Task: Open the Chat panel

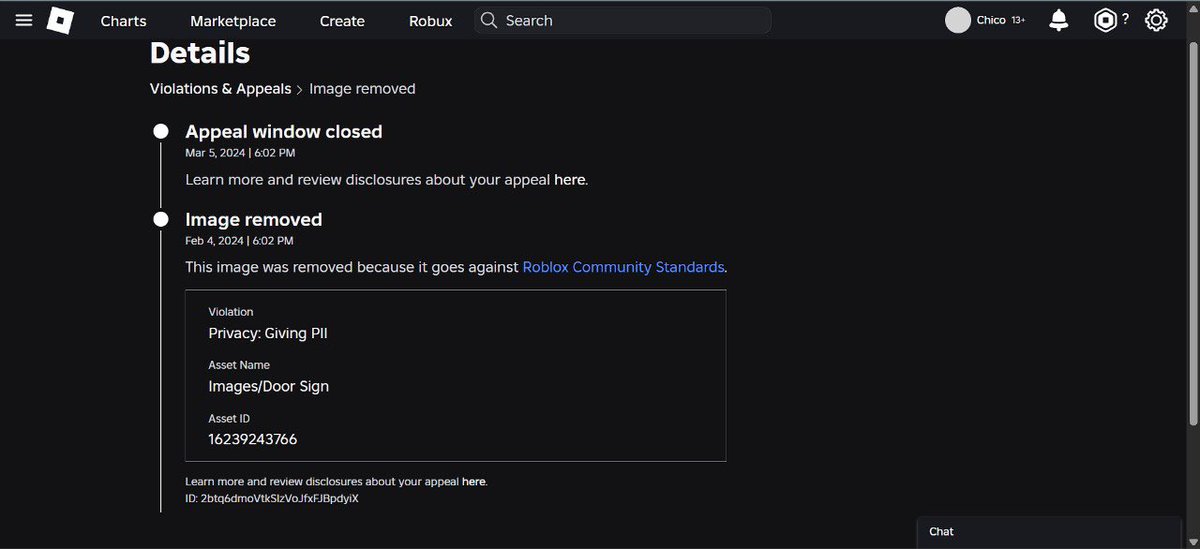Action: pyautogui.click(x=1049, y=532)
